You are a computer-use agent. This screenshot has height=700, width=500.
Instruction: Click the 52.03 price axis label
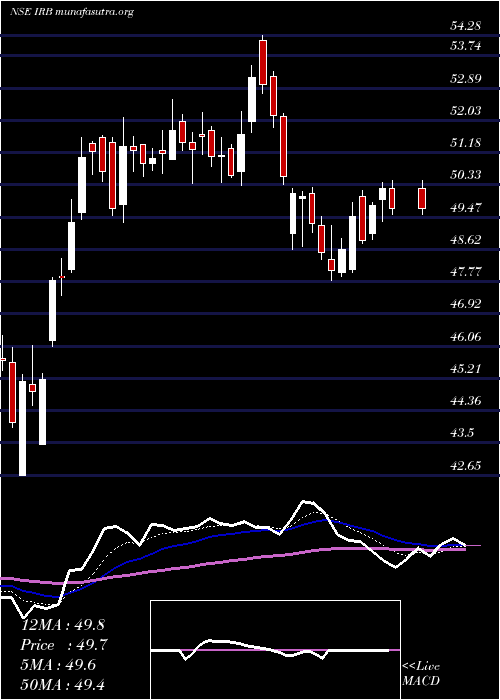click(465, 111)
